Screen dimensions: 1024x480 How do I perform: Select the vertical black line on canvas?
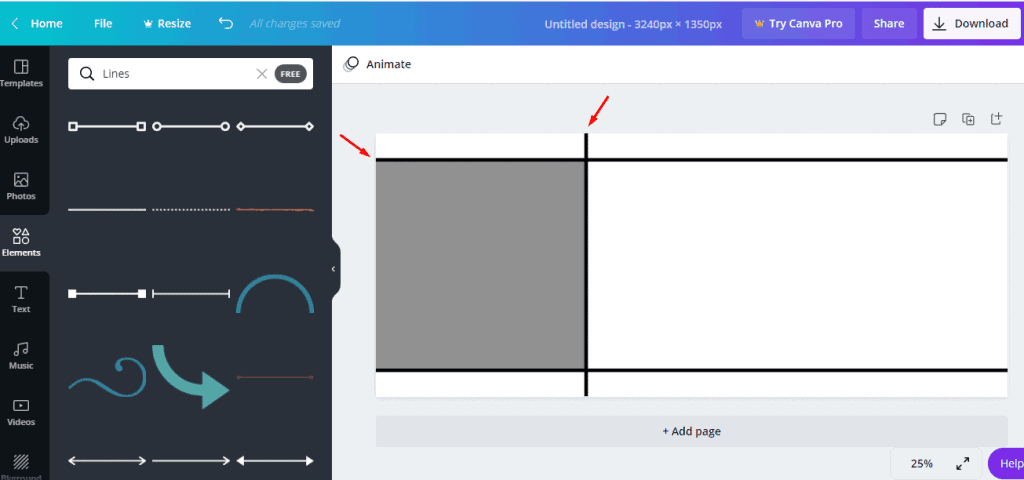pos(586,264)
